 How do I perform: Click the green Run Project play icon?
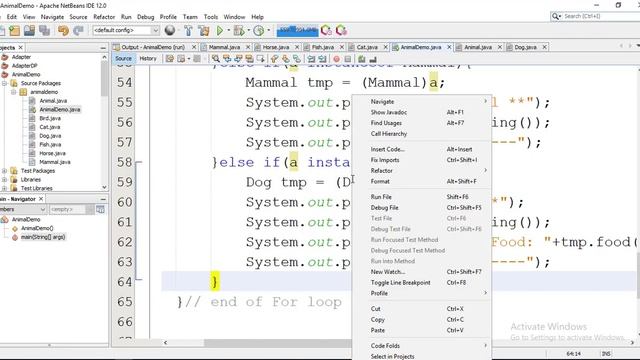[220, 31]
